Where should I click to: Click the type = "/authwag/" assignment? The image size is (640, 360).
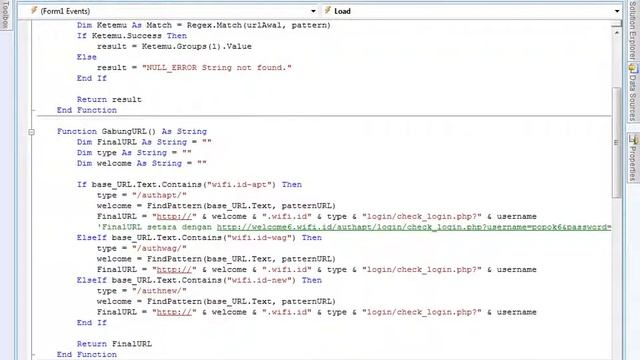coord(142,248)
